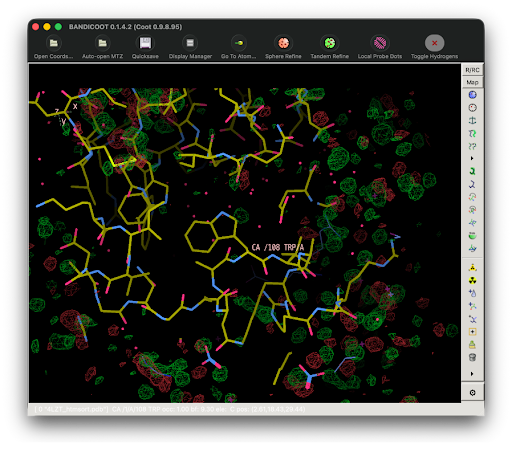Select the Regularize Zone circle icon
512x452 pixels.
(x=472, y=108)
